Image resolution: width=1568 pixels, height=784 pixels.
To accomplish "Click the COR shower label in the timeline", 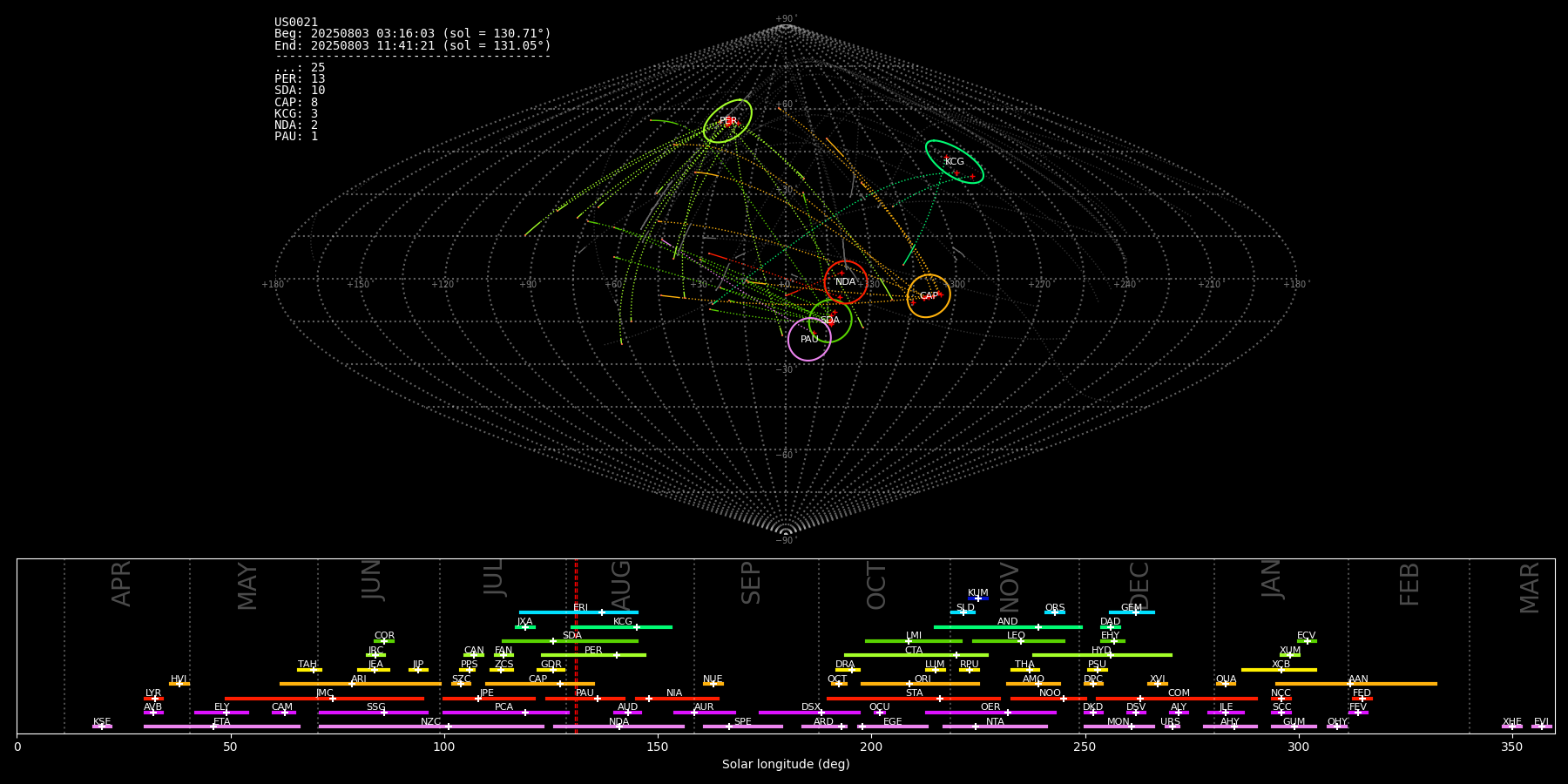I will point(384,636).
